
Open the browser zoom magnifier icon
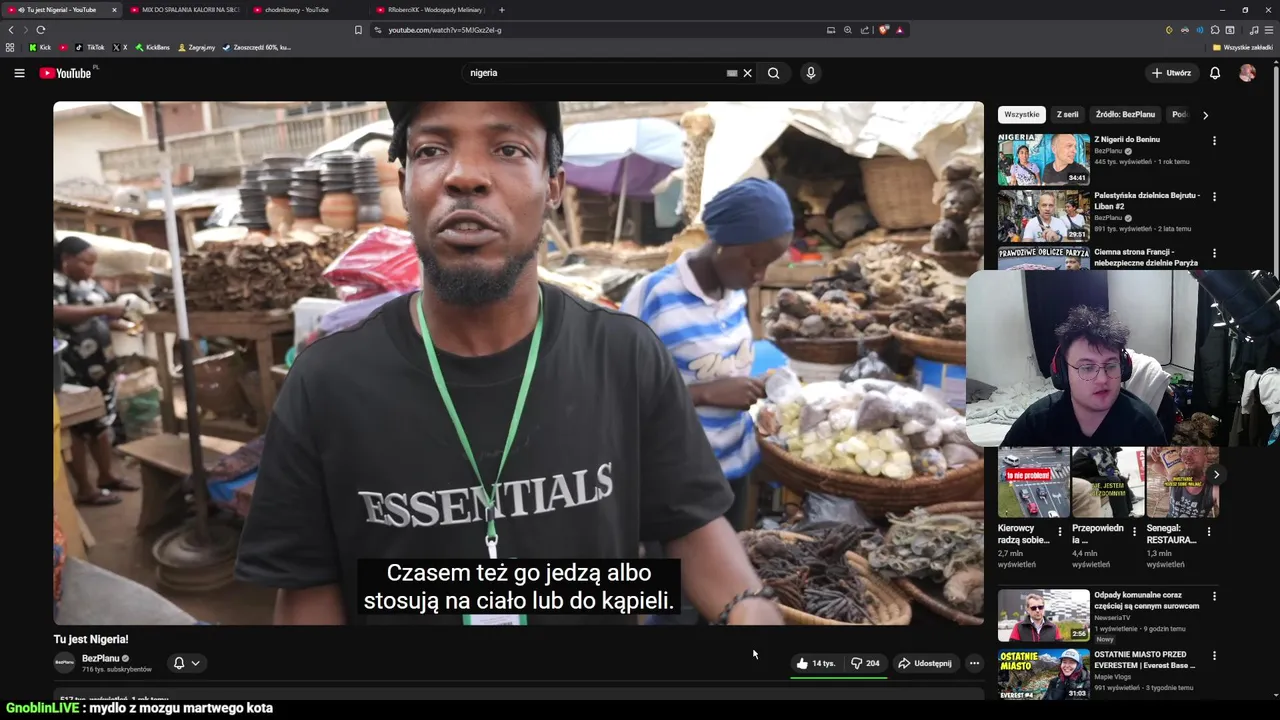(848, 30)
